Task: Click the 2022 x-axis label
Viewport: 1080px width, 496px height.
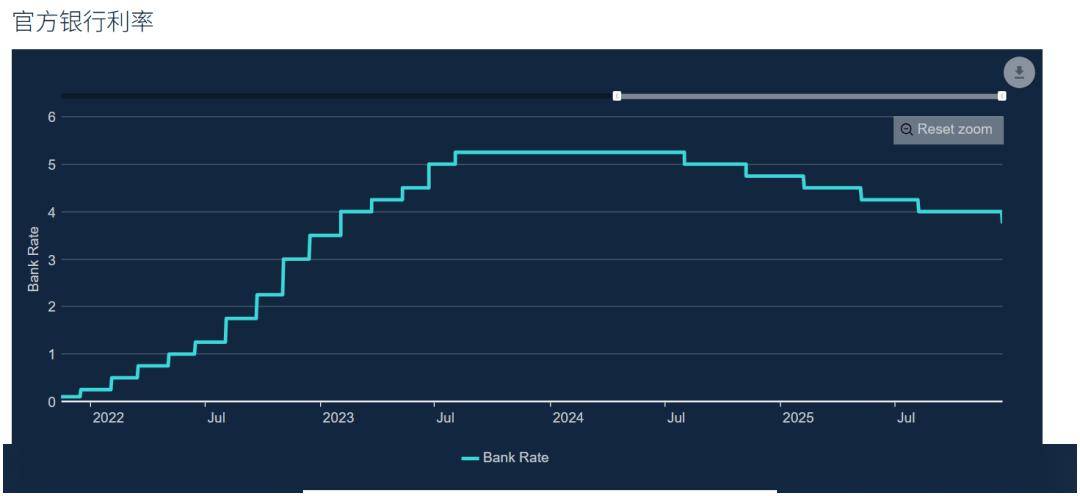Action: (x=108, y=418)
